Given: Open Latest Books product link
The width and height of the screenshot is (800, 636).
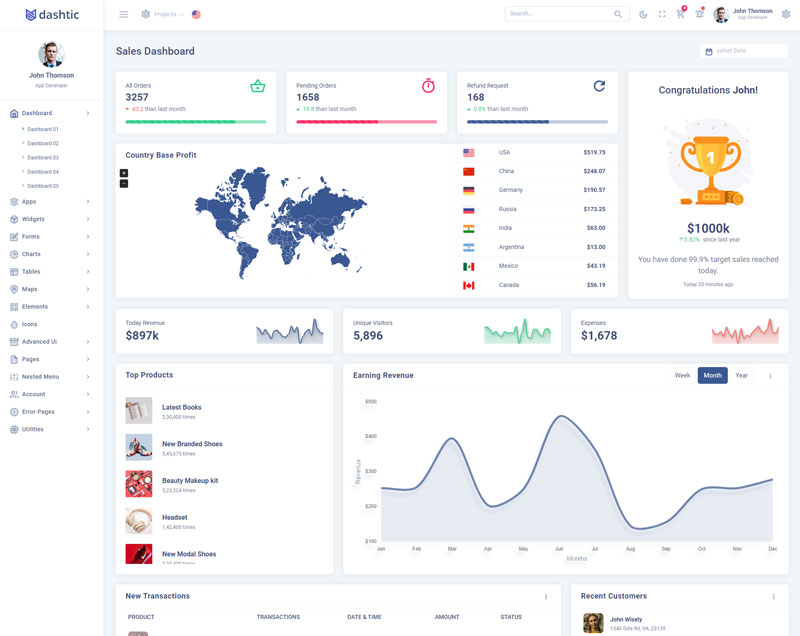Looking at the screenshot, I should (x=181, y=407).
